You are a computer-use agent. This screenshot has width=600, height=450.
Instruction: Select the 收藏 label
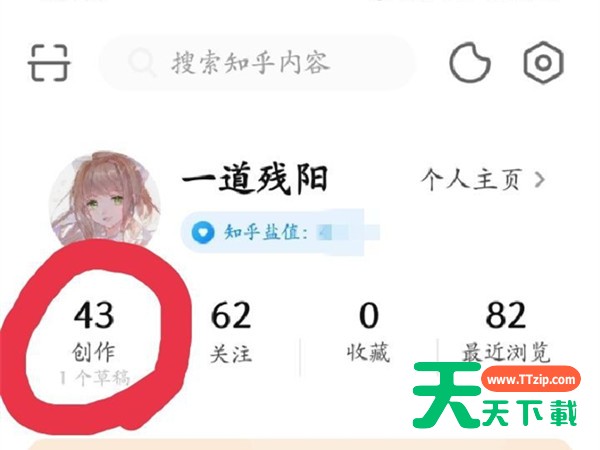pyautogui.click(x=368, y=353)
